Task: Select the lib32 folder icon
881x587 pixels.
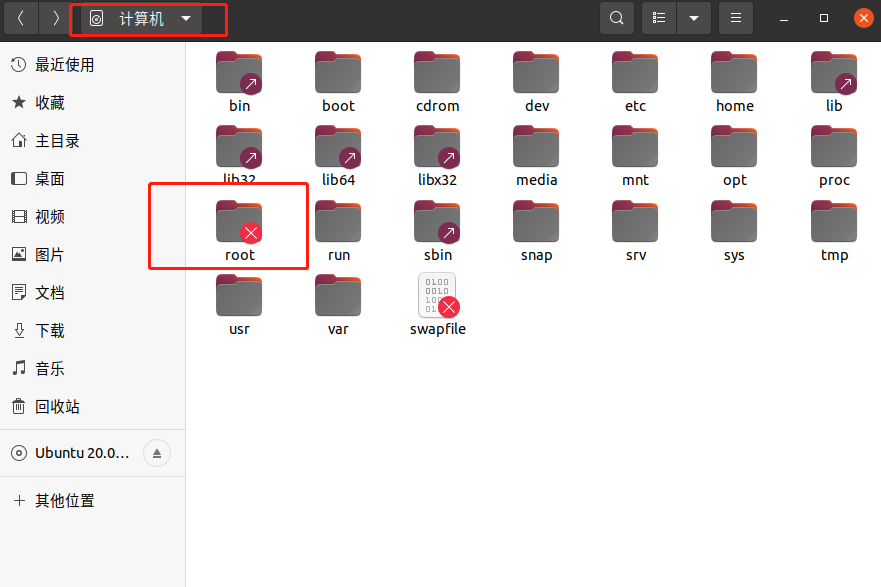Action: (x=239, y=147)
